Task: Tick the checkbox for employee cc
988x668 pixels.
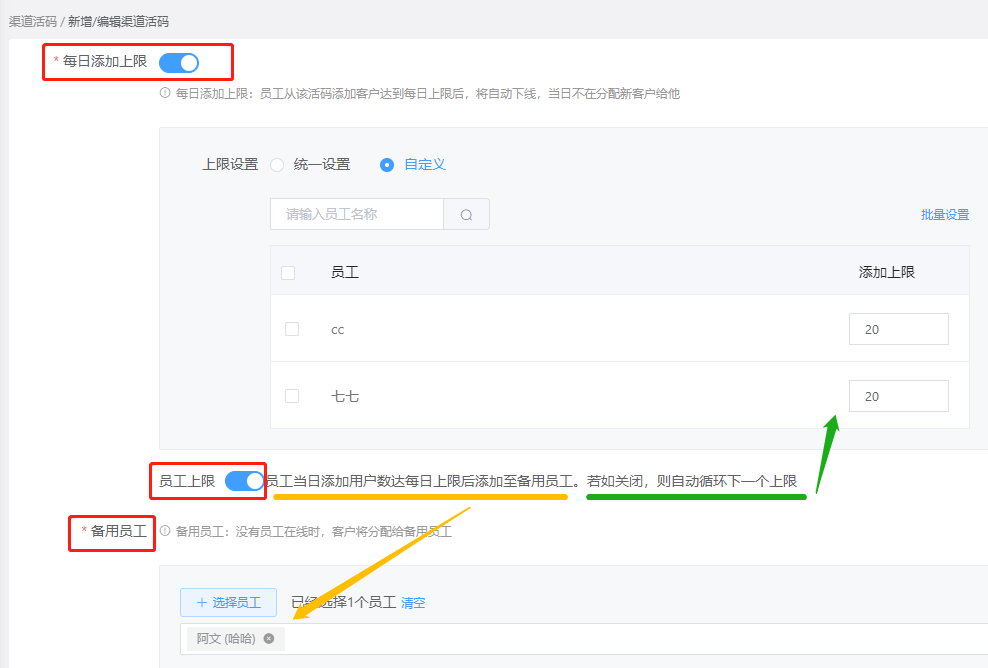Action: pyautogui.click(x=292, y=329)
